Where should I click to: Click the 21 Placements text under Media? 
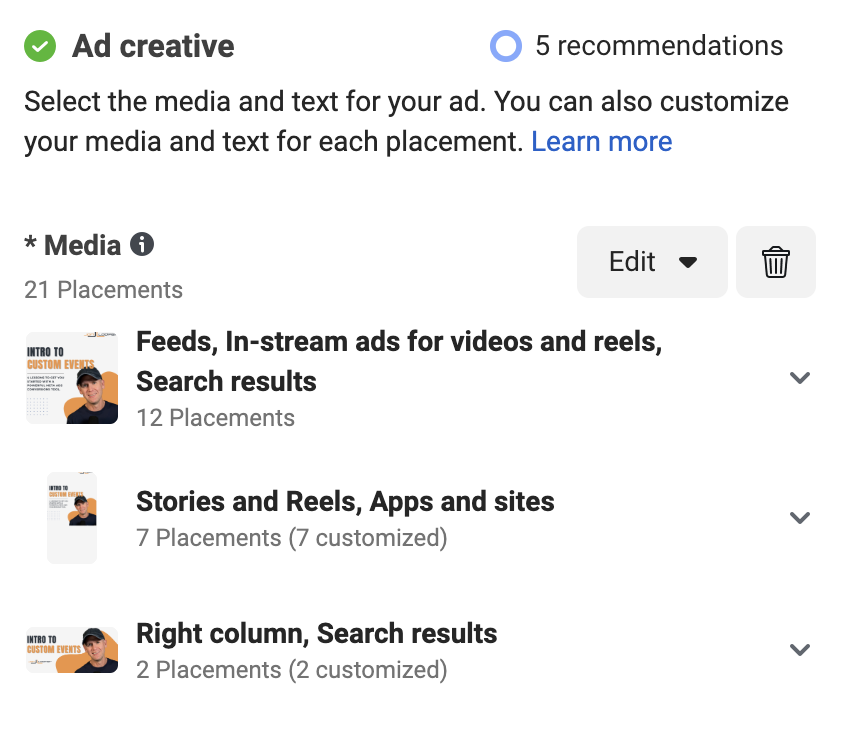103,290
